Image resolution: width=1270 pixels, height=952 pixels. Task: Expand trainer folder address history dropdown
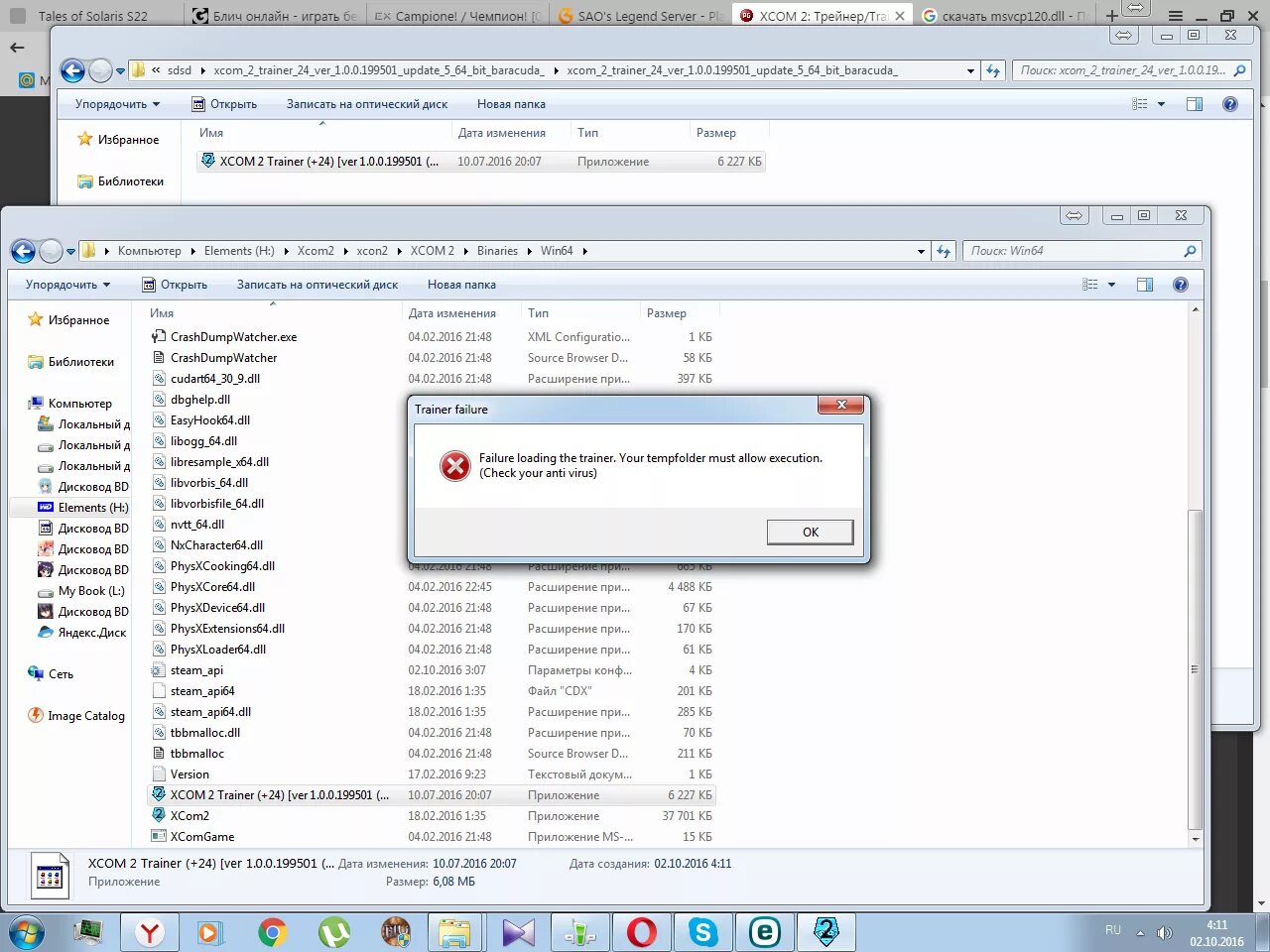click(x=970, y=70)
